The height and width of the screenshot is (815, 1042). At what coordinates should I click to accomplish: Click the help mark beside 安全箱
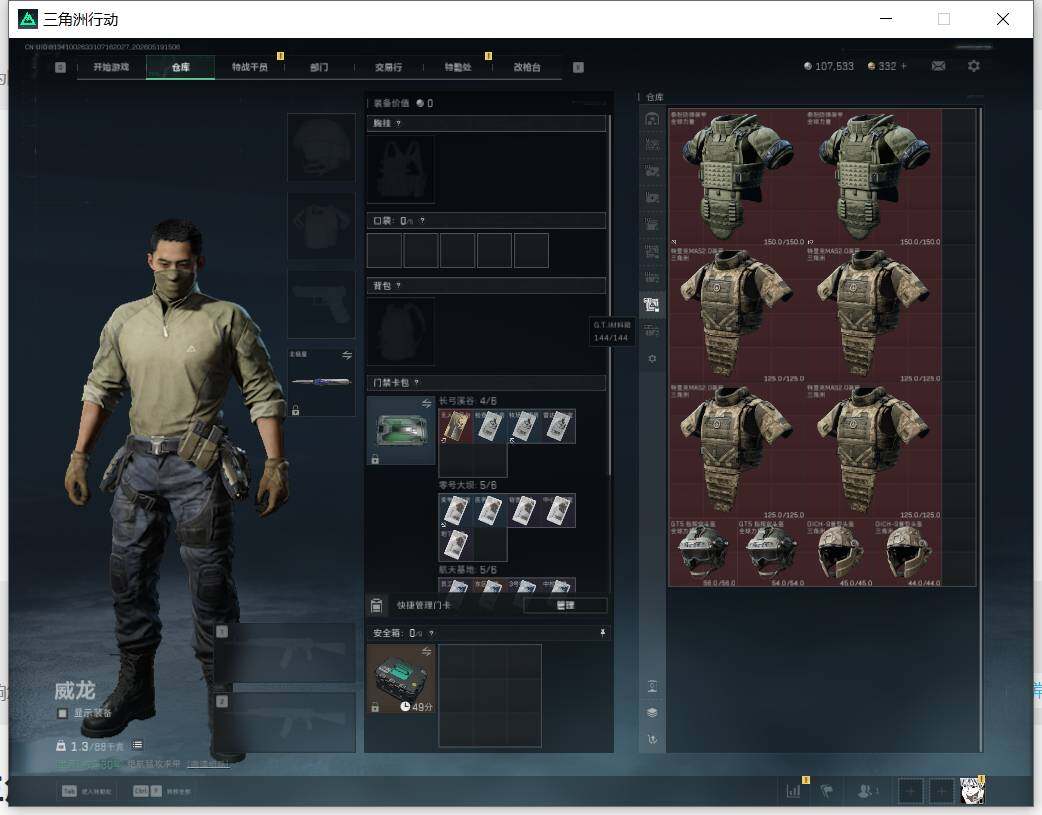pyautogui.click(x=431, y=633)
